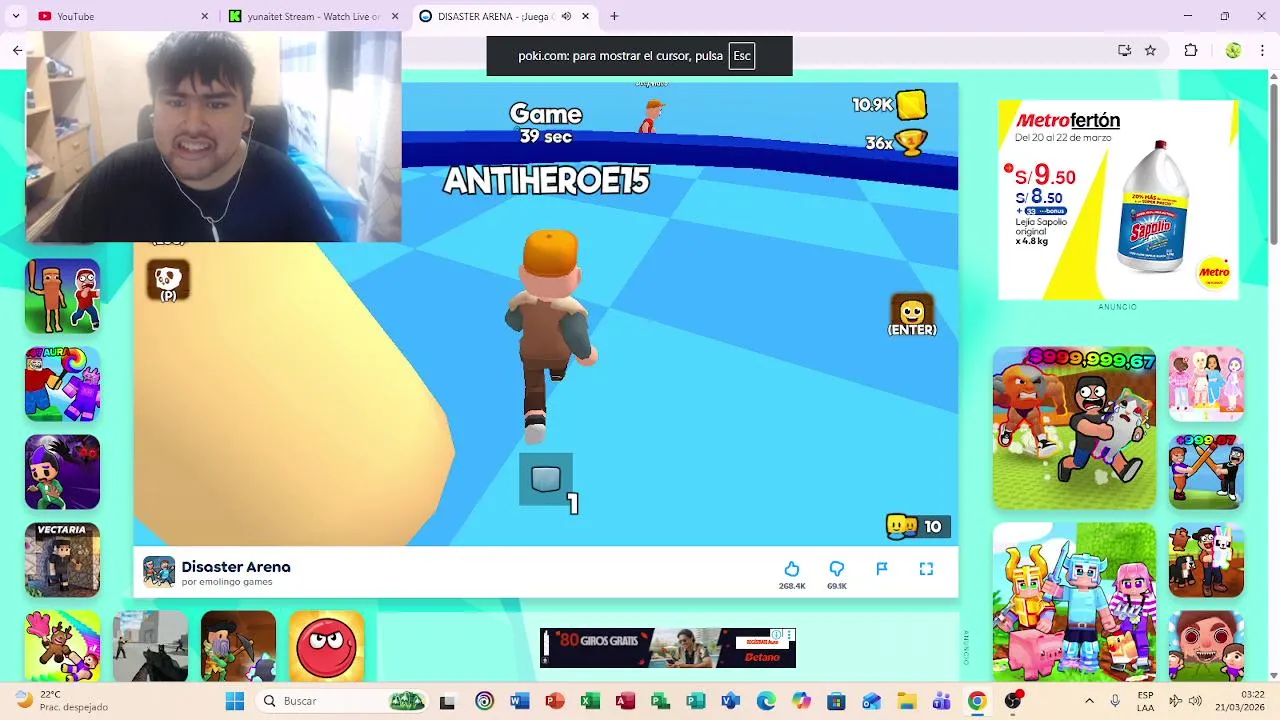Open the VECTARIA game thumbnail
Image resolution: width=1280 pixels, height=720 pixels.
click(x=62, y=560)
